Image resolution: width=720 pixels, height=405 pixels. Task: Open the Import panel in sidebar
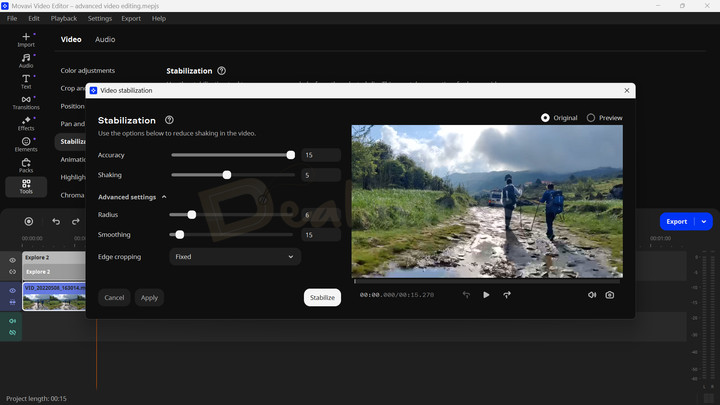click(x=26, y=39)
